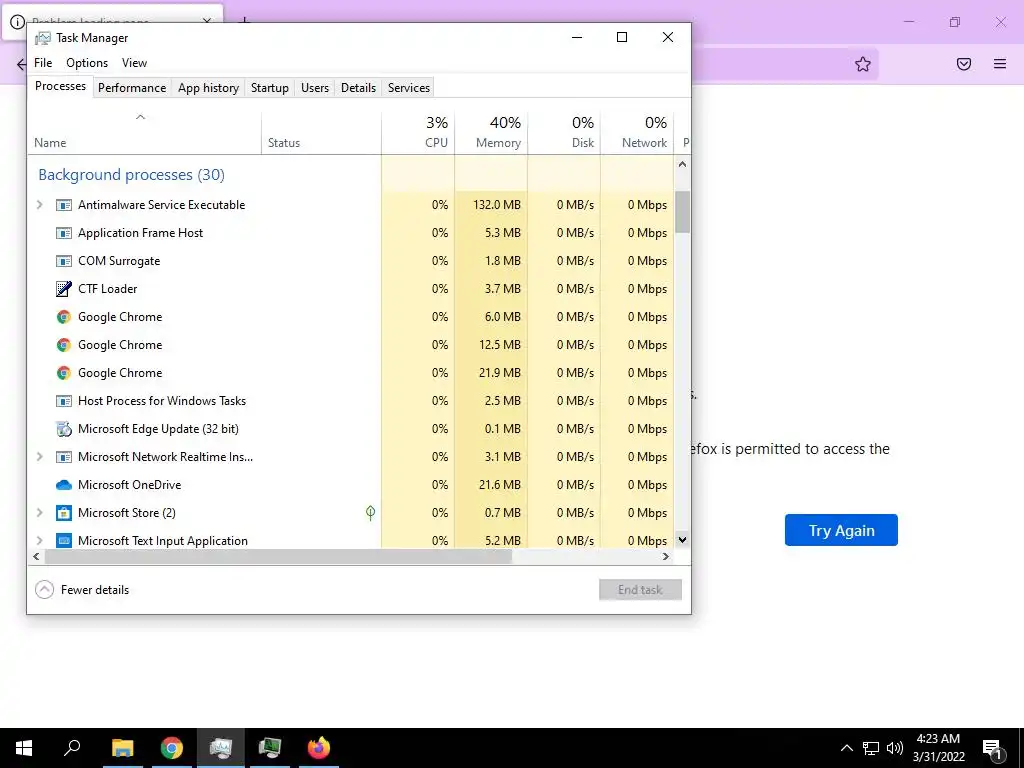Expand Microsoft Network Realtime Ins... row

pos(40,457)
